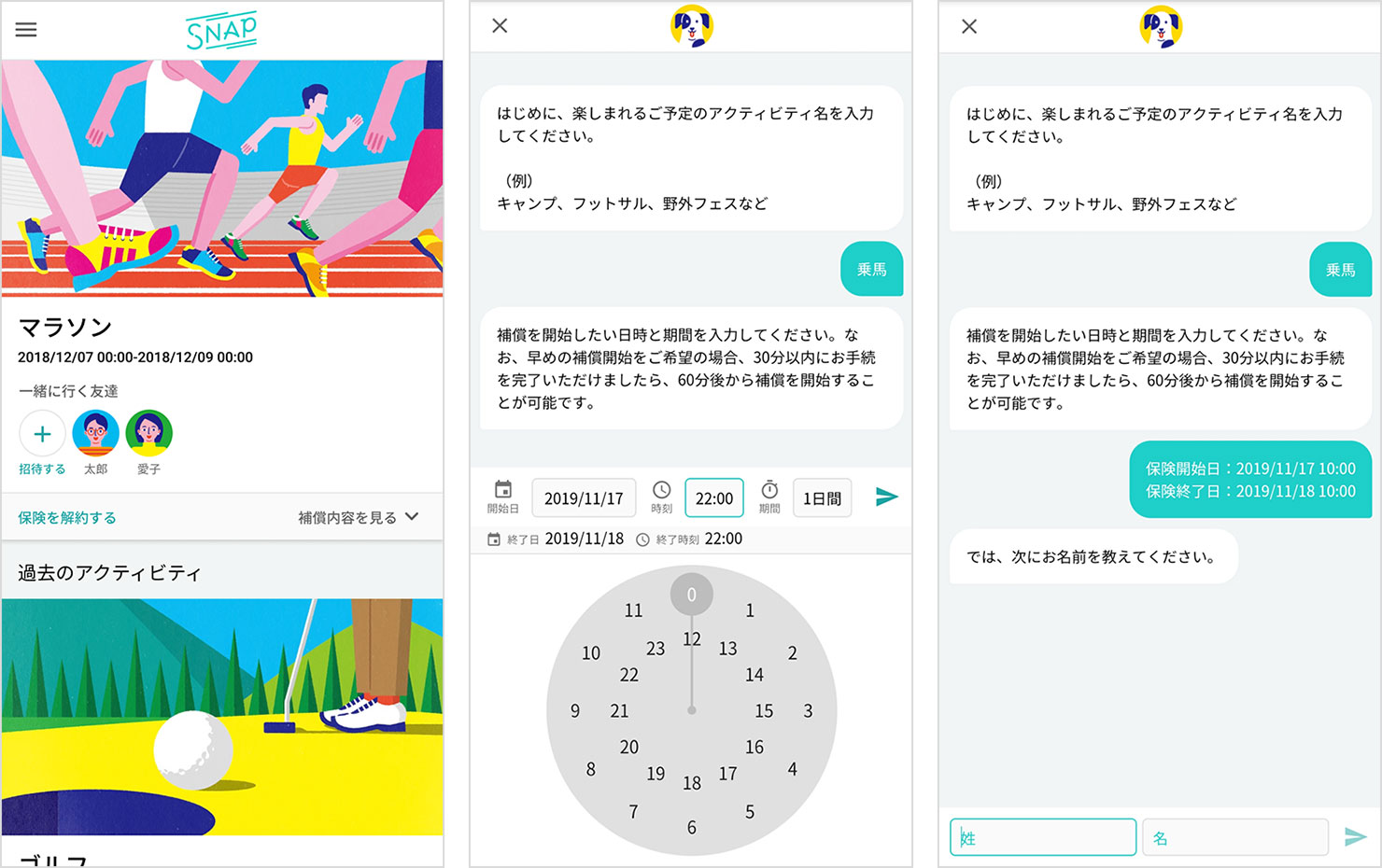Screen dimensions: 1382x868
Task: Pick hour 13 on the inner dial
Action: 727,649
